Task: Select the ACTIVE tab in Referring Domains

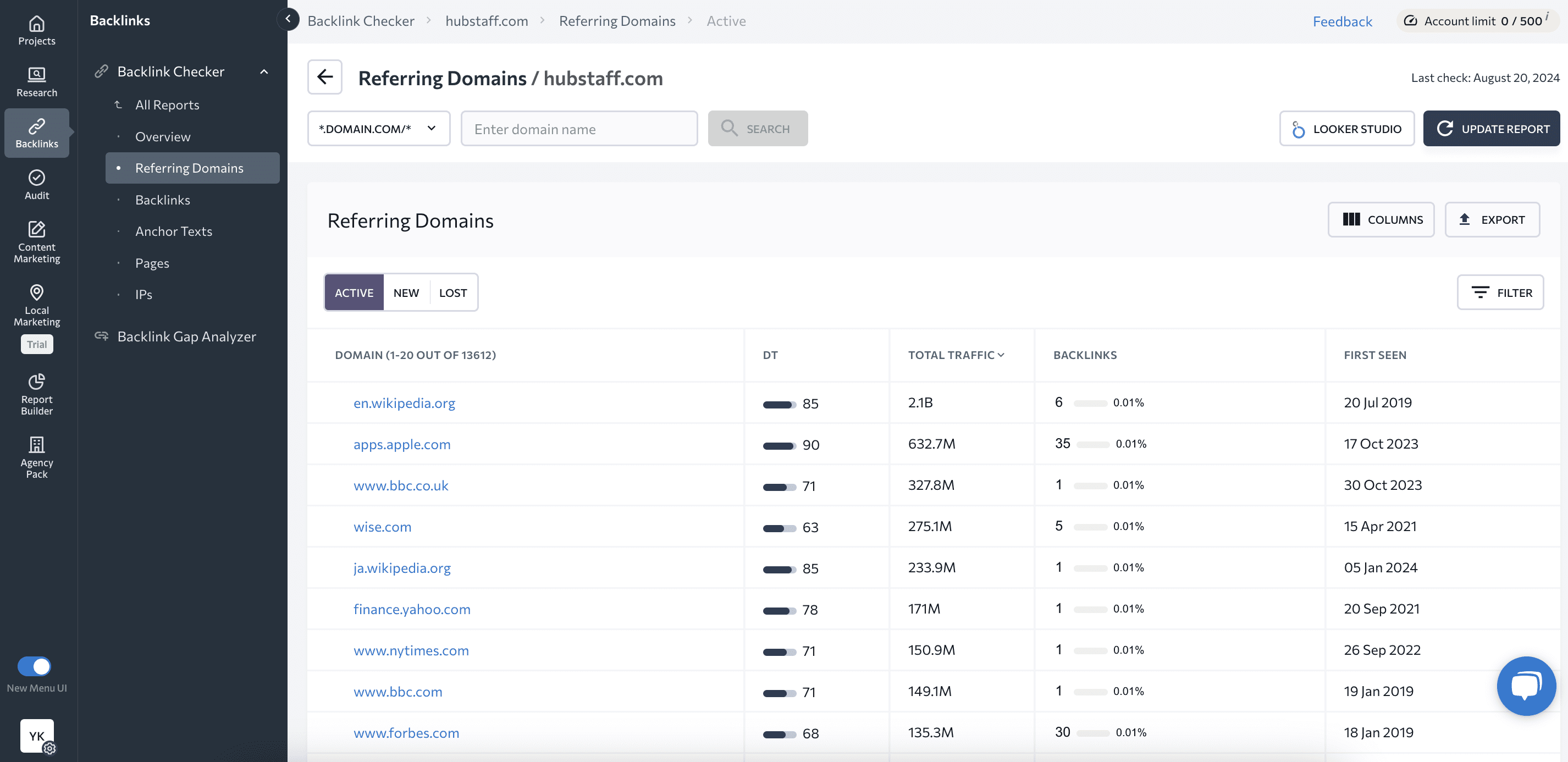Action: (x=354, y=292)
